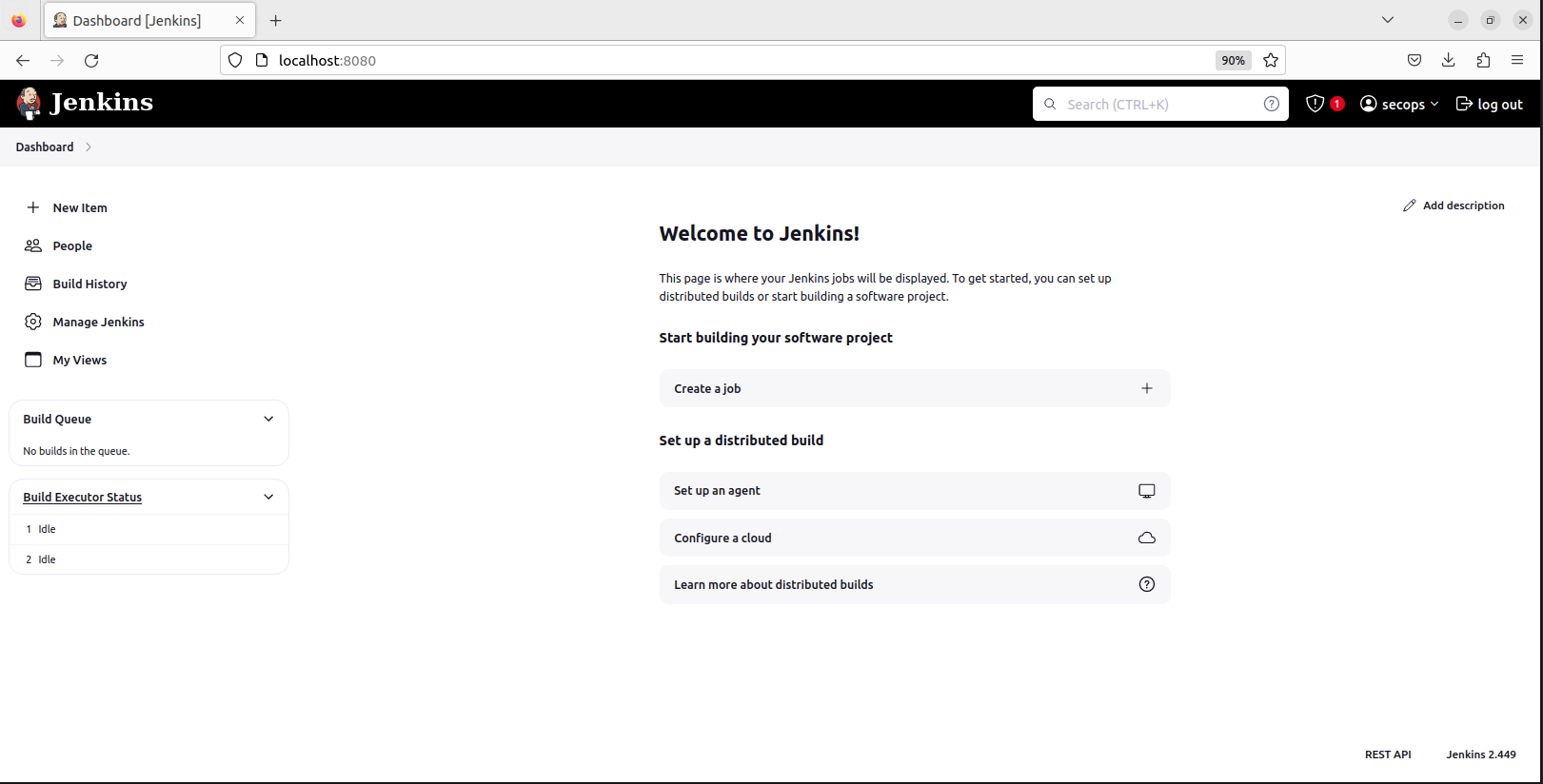Click the Jenkins butler logo icon
The image size is (1543, 784).
[30, 103]
